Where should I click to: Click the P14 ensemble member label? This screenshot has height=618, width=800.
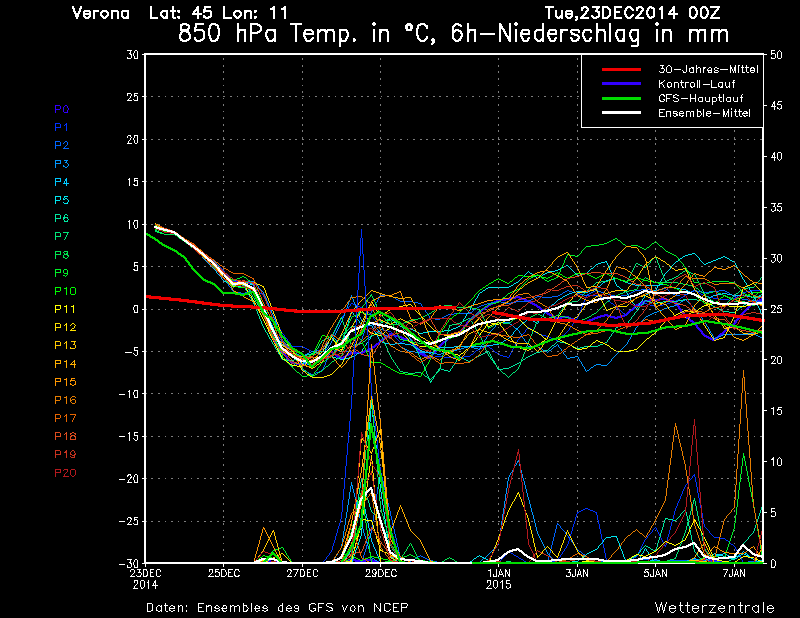[65, 364]
